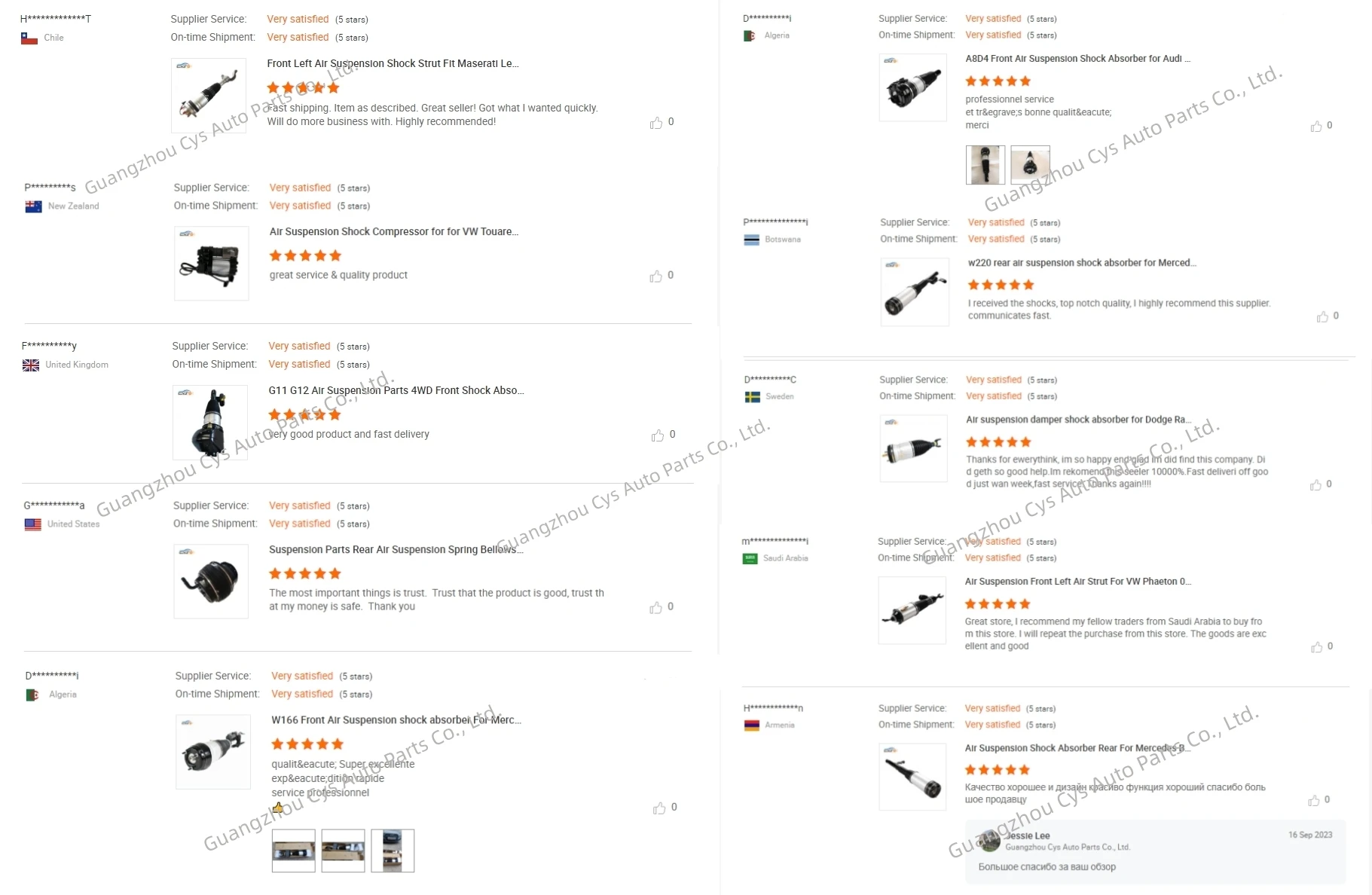This screenshot has height=895, width=1372.
Task: Open Air Suspension Shock Compressor VW Touareg link
Action: [393, 232]
